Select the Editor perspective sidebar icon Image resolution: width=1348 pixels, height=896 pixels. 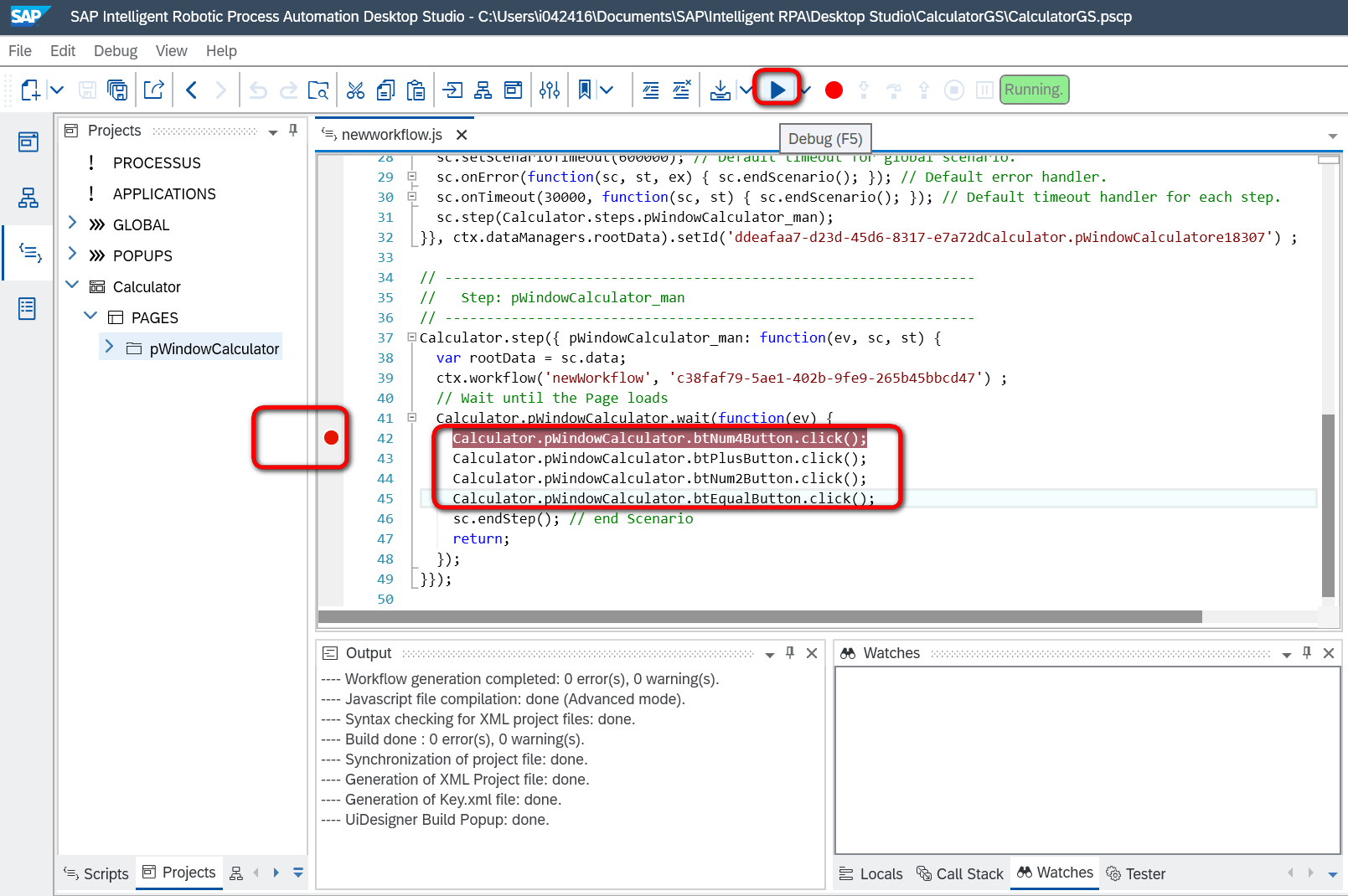[x=30, y=252]
